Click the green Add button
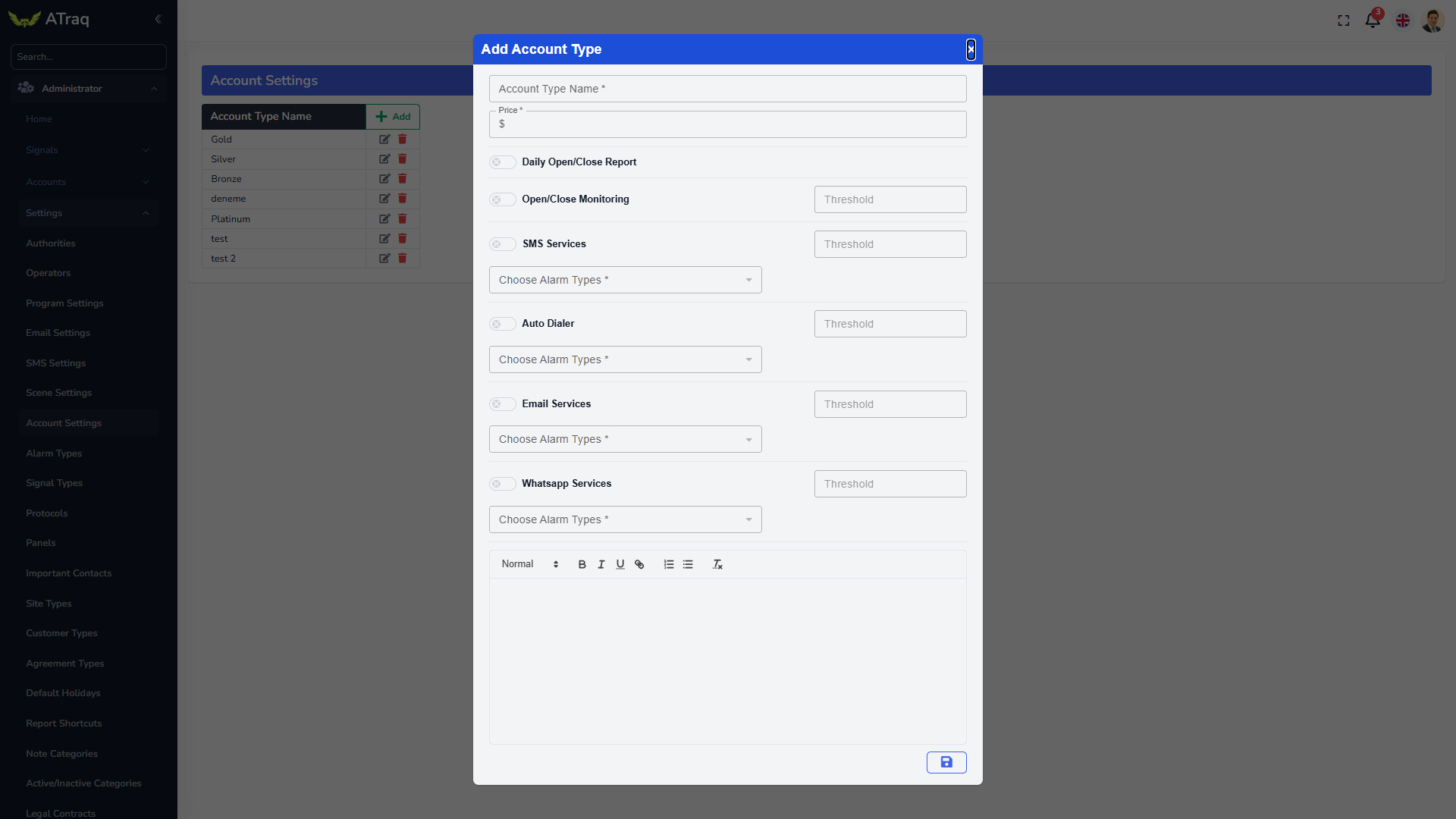This screenshot has width=1456, height=819. [393, 117]
